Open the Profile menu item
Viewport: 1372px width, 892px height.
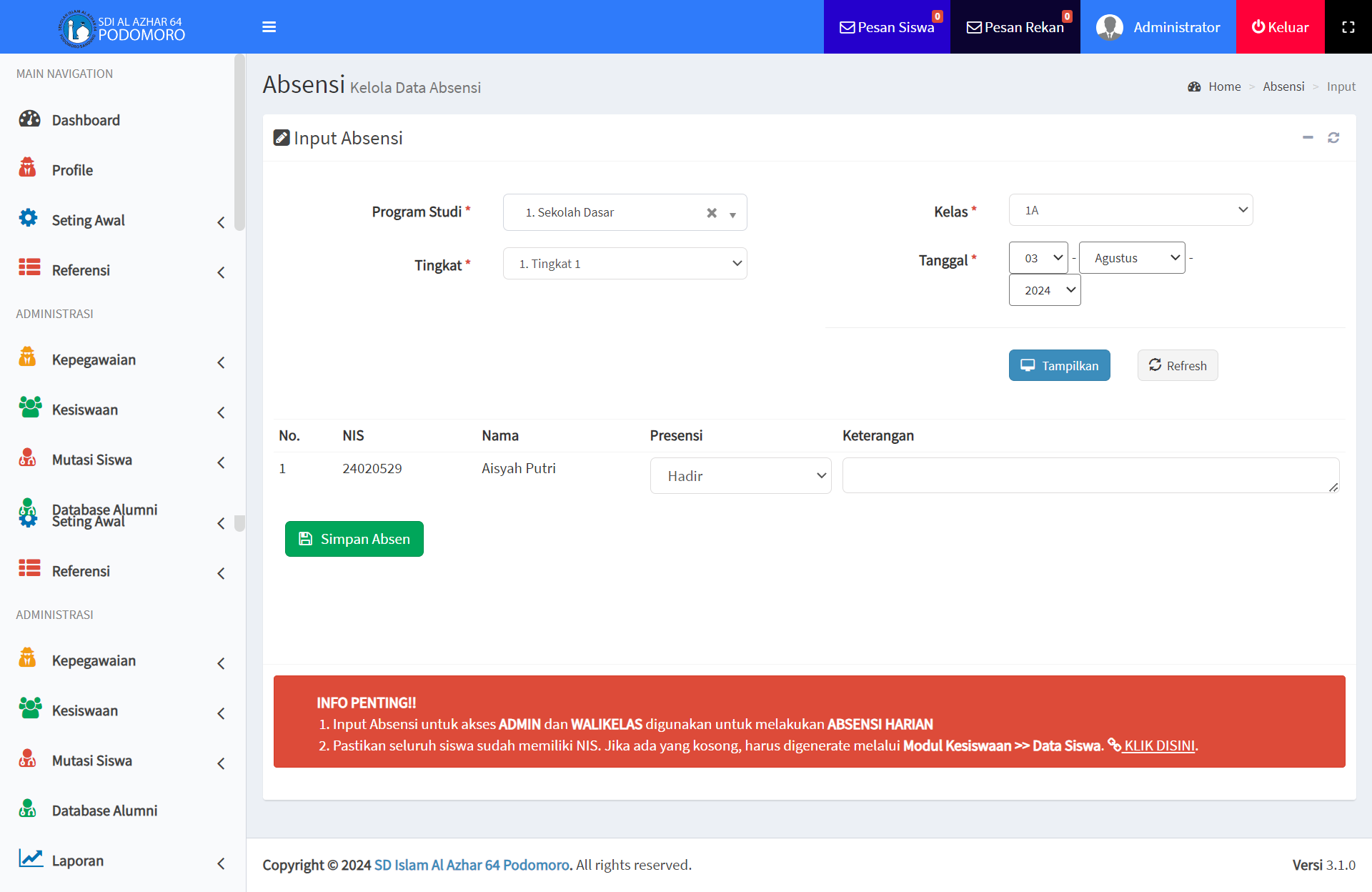coord(72,171)
